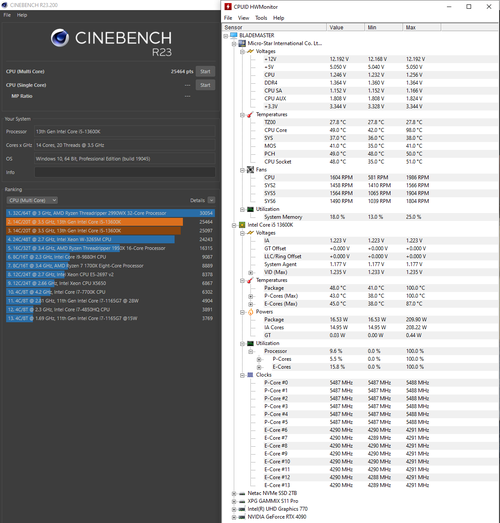Expand the Netac NVMe SSD 2TB node
The height and width of the screenshot is (523, 500).
click(234, 494)
